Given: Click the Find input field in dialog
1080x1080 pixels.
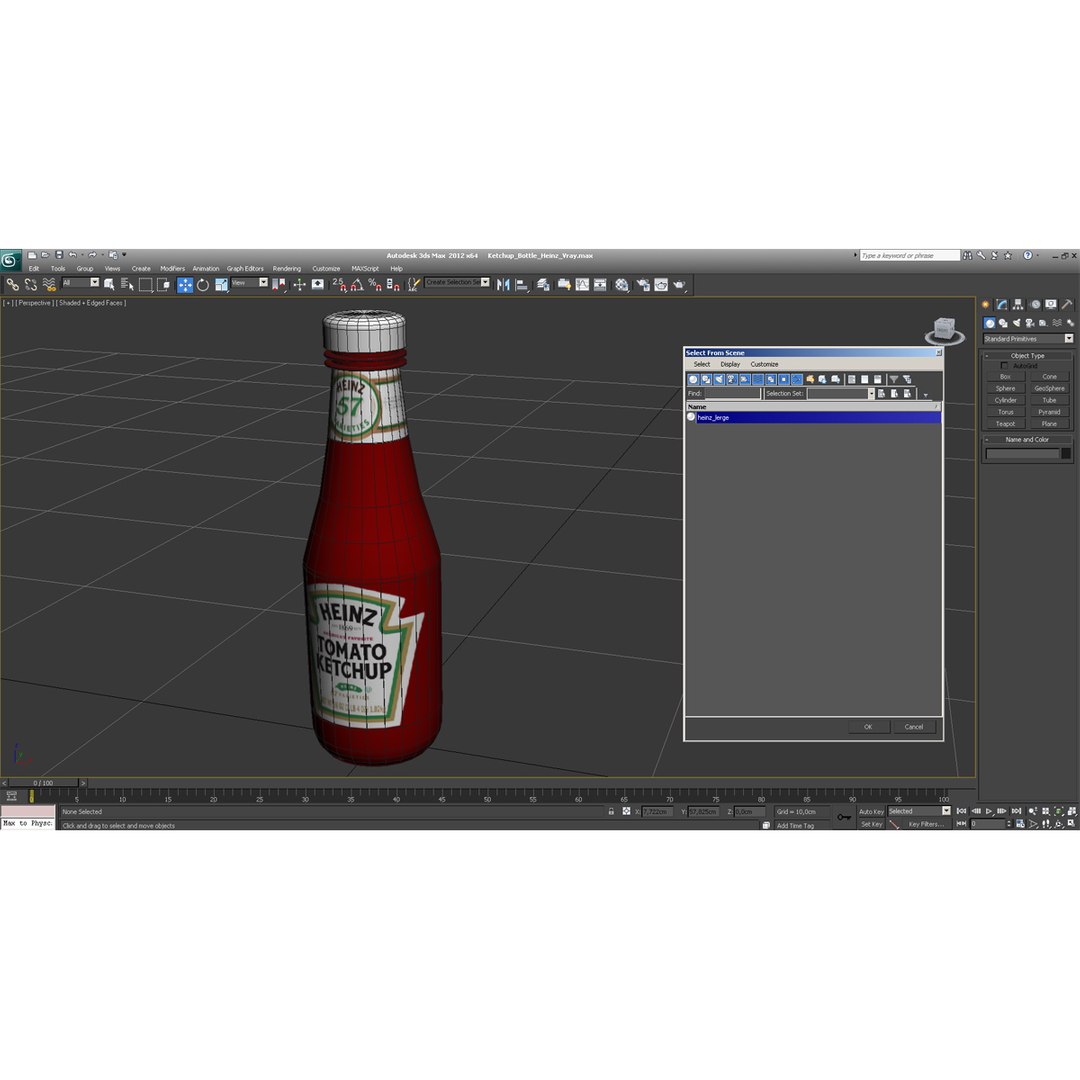Looking at the screenshot, I should [x=732, y=393].
